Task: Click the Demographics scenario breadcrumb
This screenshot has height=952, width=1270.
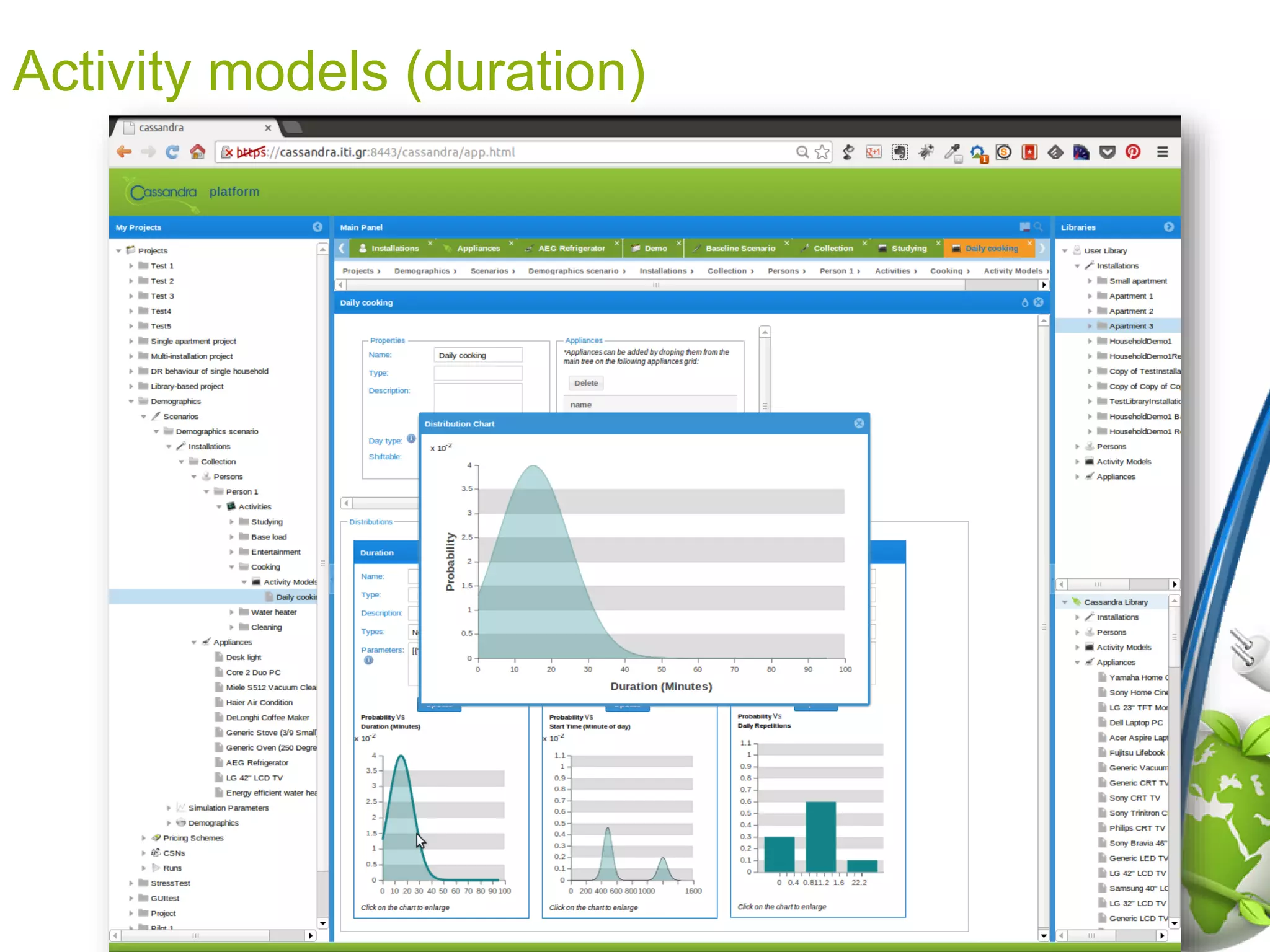Action: coord(573,271)
